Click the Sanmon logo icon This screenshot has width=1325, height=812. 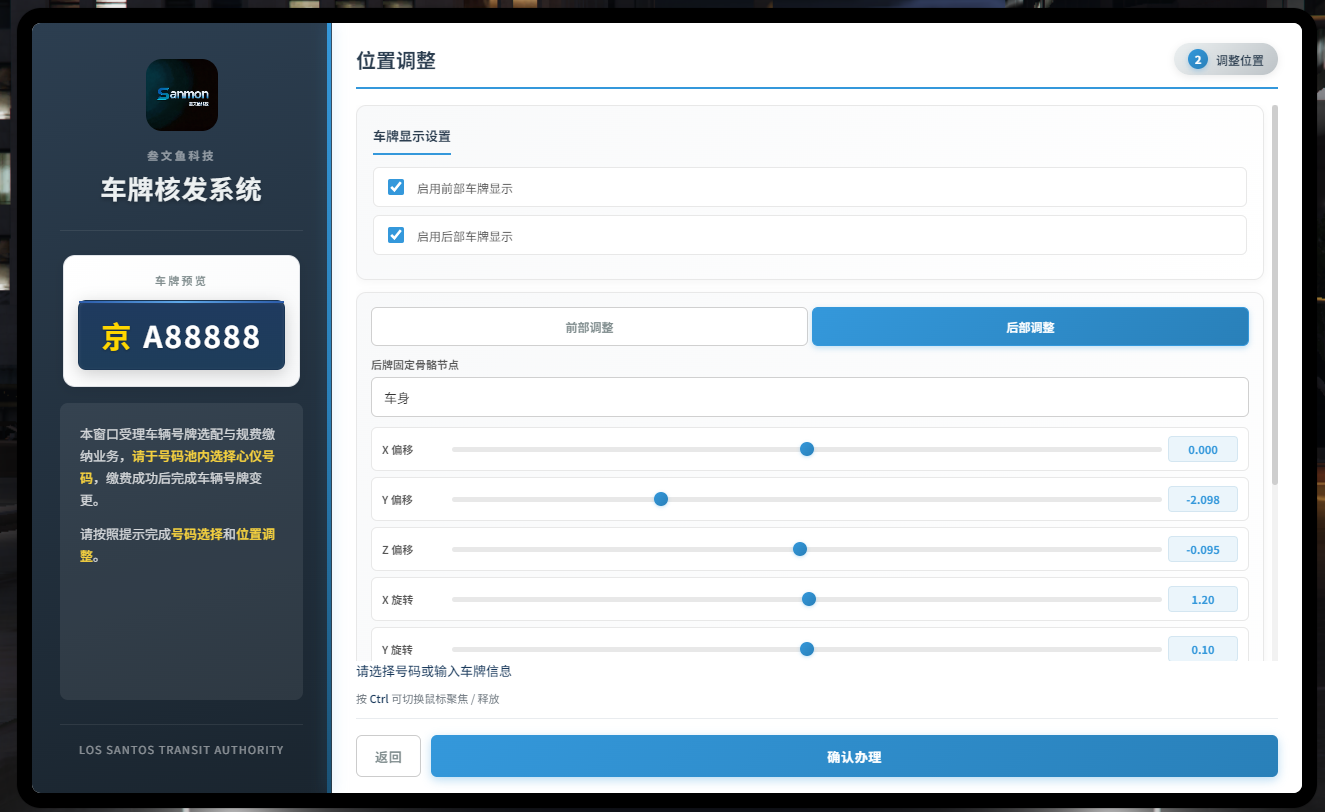click(182, 95)
